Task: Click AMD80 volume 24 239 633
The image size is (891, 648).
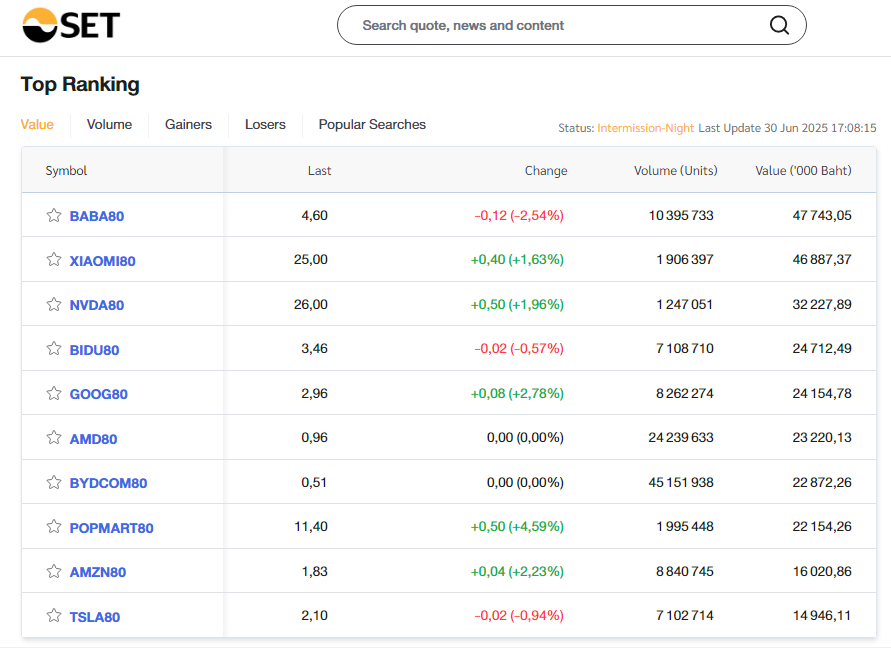Action: pos(681,438)
